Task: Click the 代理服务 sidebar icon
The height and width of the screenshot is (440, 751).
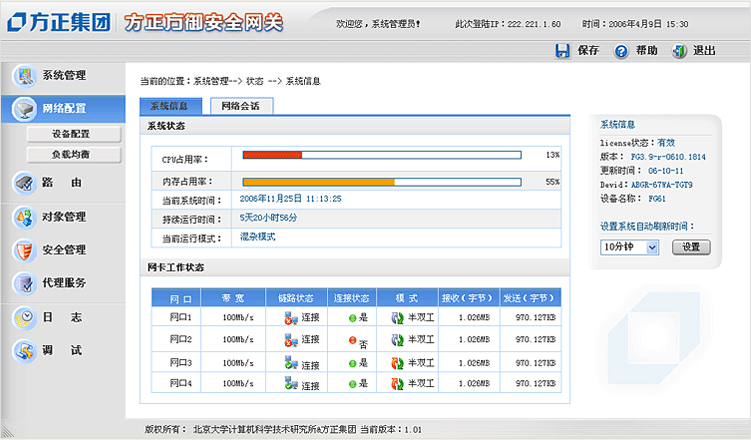Action: [24, 283]
